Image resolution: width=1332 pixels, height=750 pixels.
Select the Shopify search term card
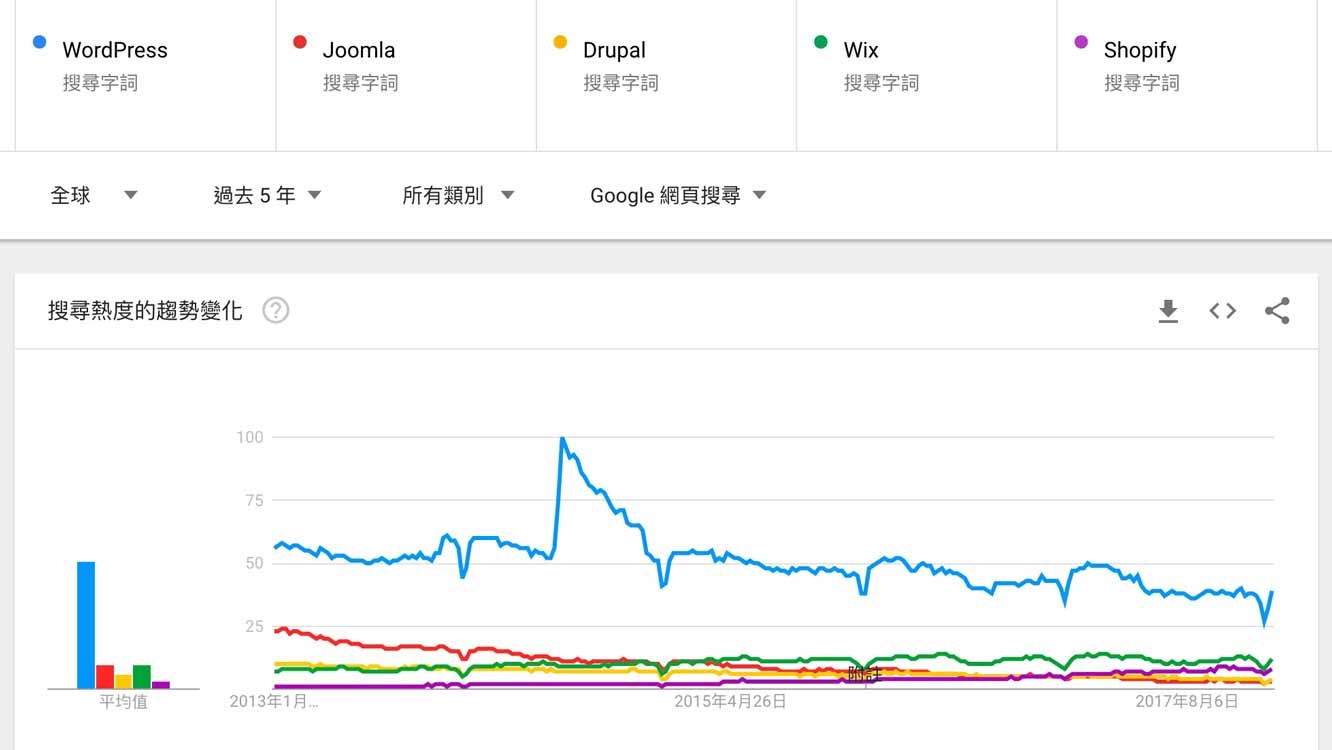(1186, 75)
